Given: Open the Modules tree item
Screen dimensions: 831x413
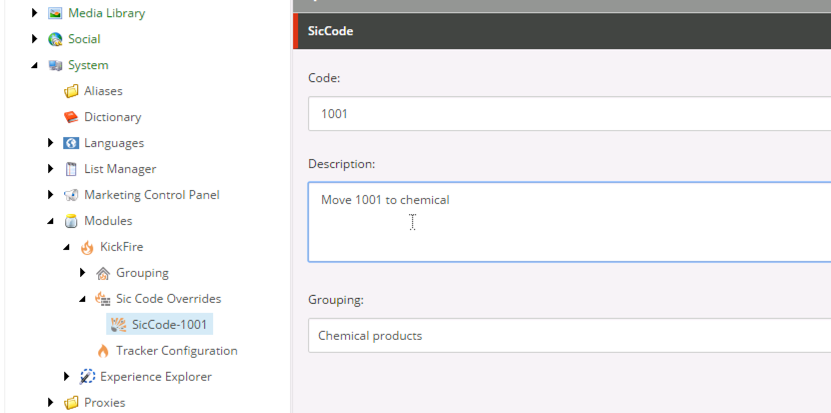Looking at the screenshot, I should tap(107, 221).
